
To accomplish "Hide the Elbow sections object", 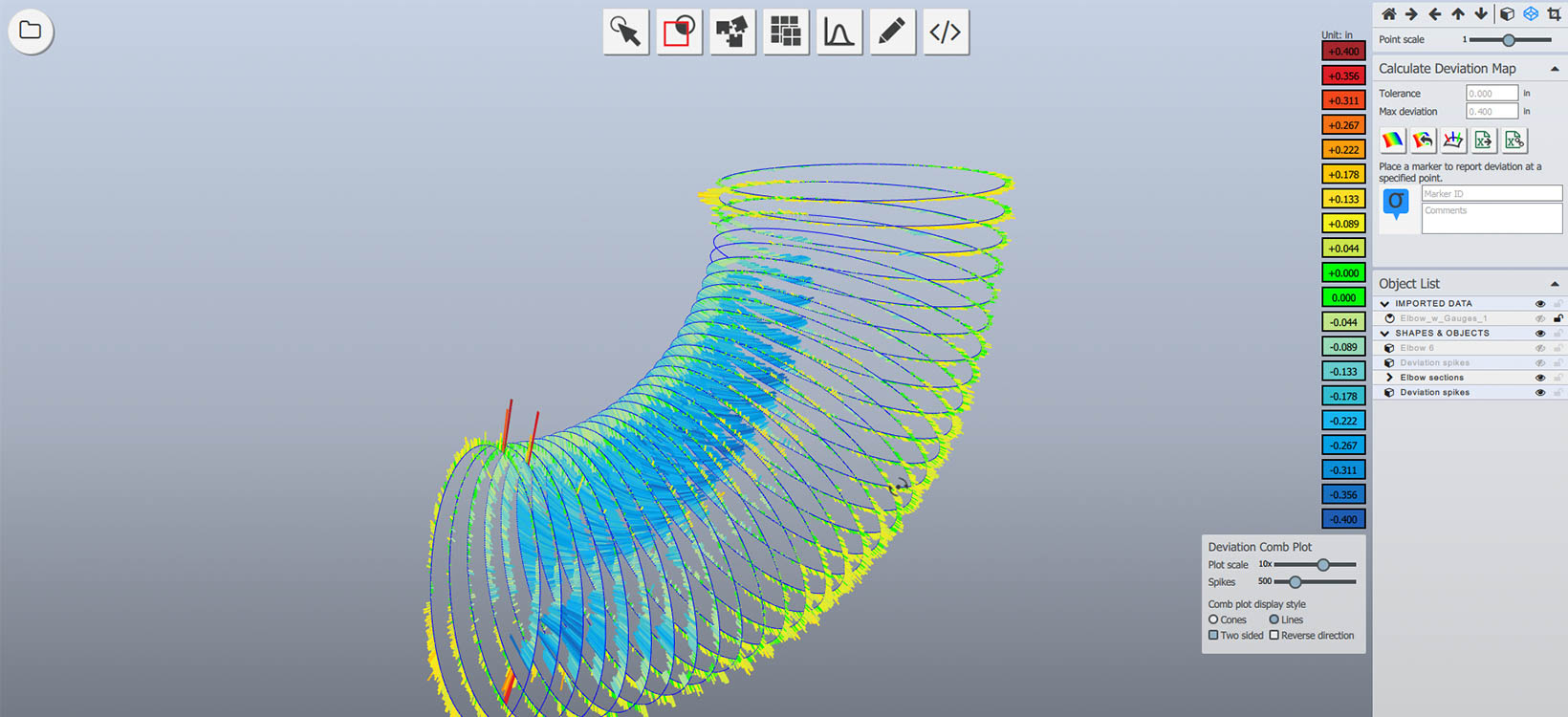I will (1539, 378).
